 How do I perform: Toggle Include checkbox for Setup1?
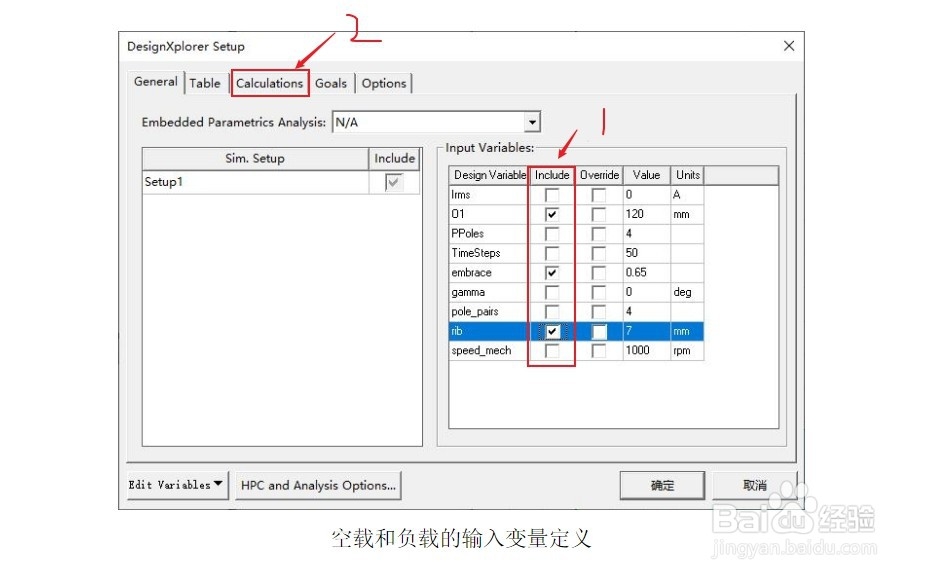pos(394,182)
